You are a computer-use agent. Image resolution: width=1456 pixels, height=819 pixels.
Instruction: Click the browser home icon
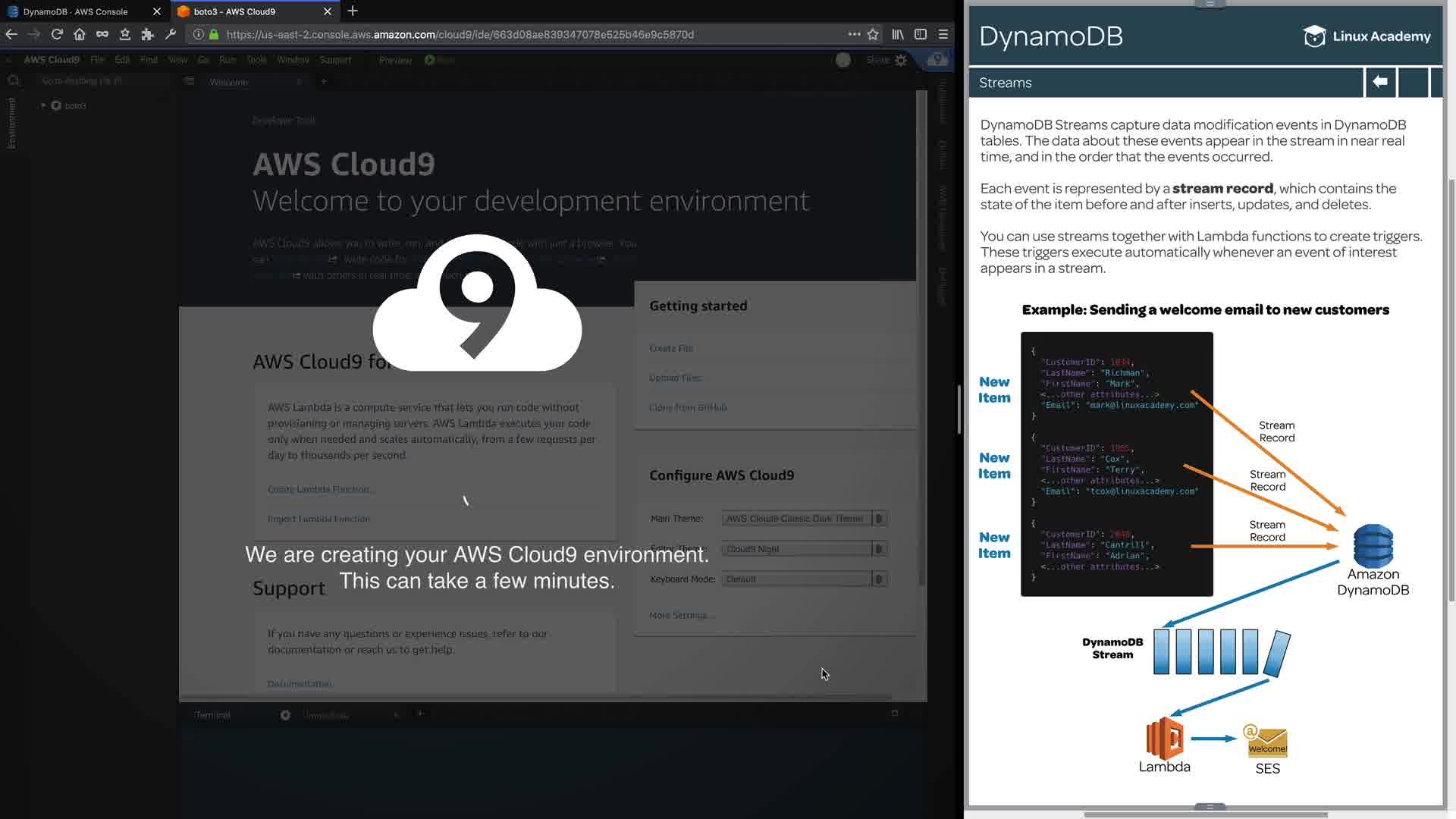[80, 34]
